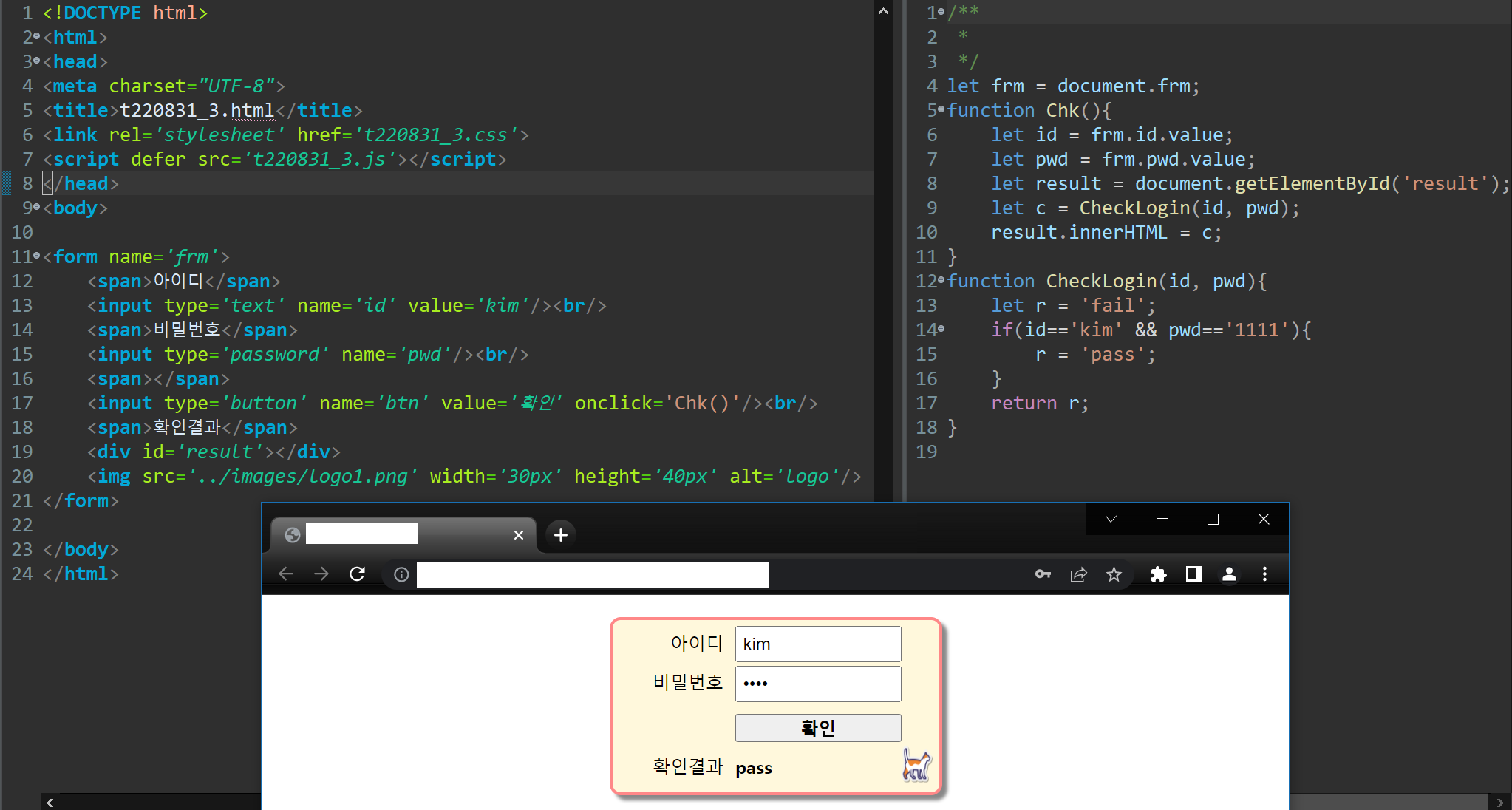
Task: Collapse the form tag fold marker
Action: [37, 256]
